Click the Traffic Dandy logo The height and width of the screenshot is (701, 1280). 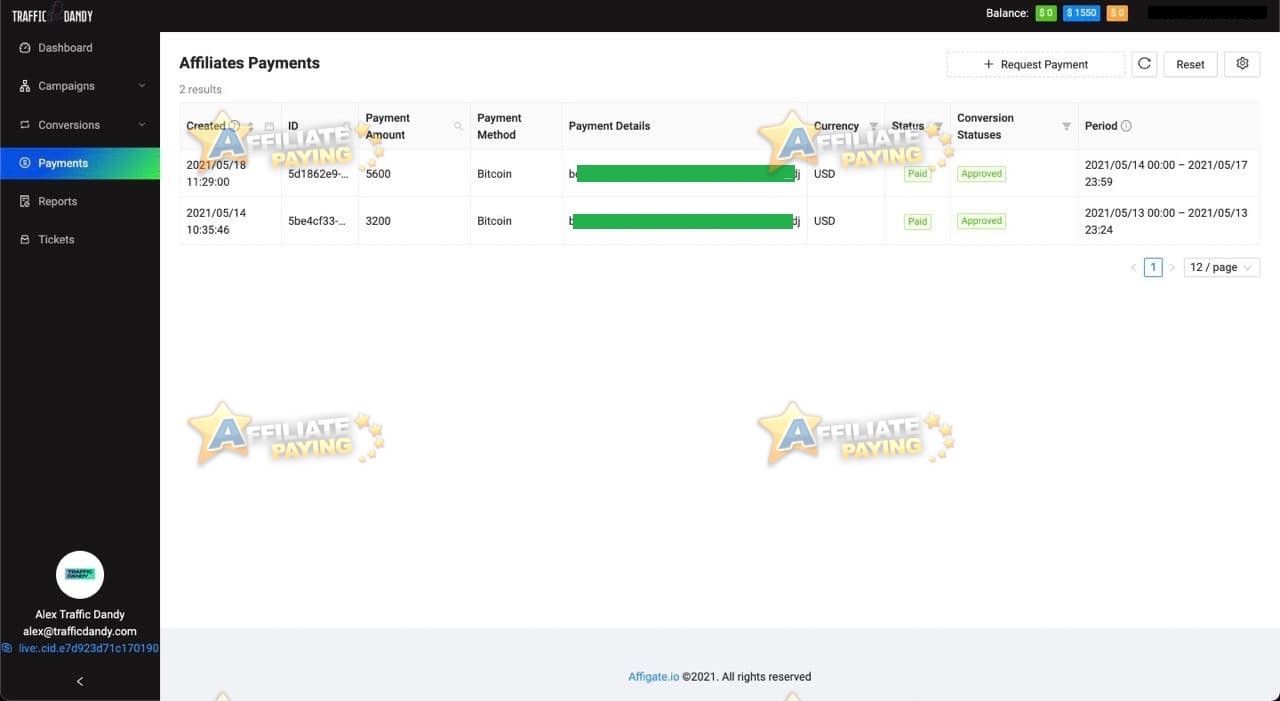click(x=52, y=15)
